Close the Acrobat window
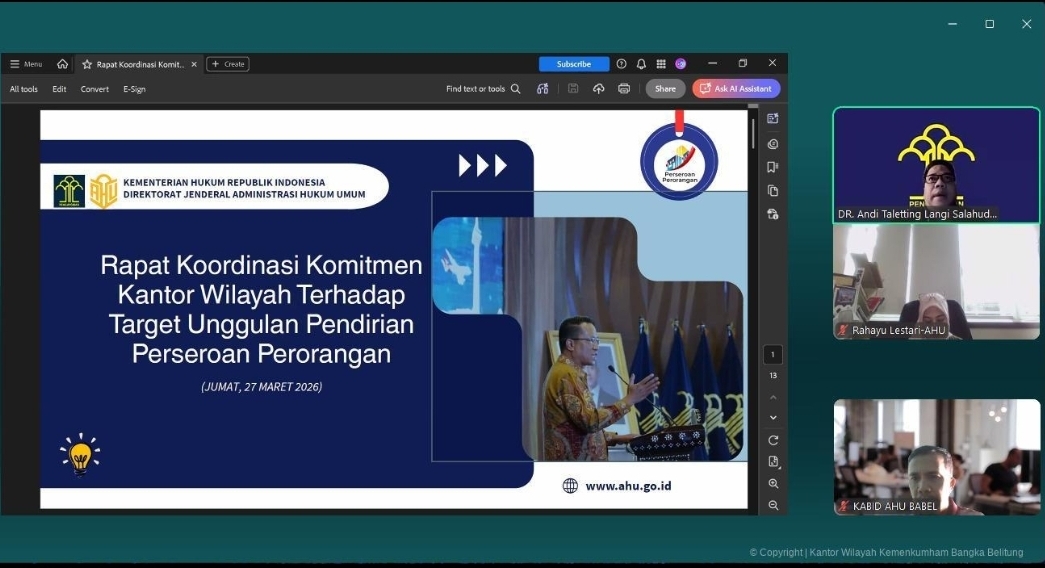Screen dimensions: 1045x568 (772, 63)
